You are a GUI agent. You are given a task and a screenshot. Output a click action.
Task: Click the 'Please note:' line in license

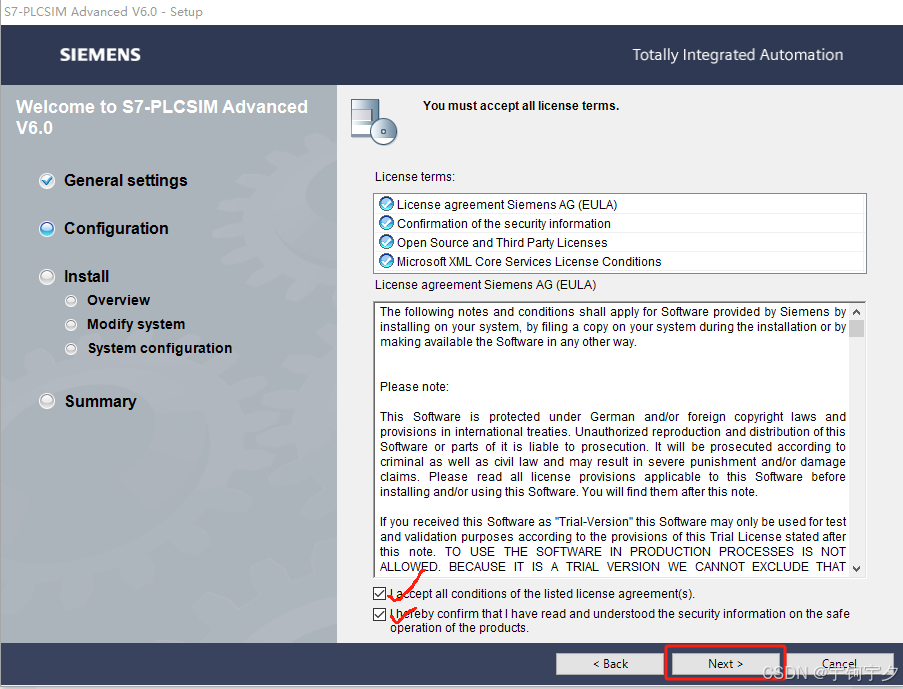click(414, 387)
